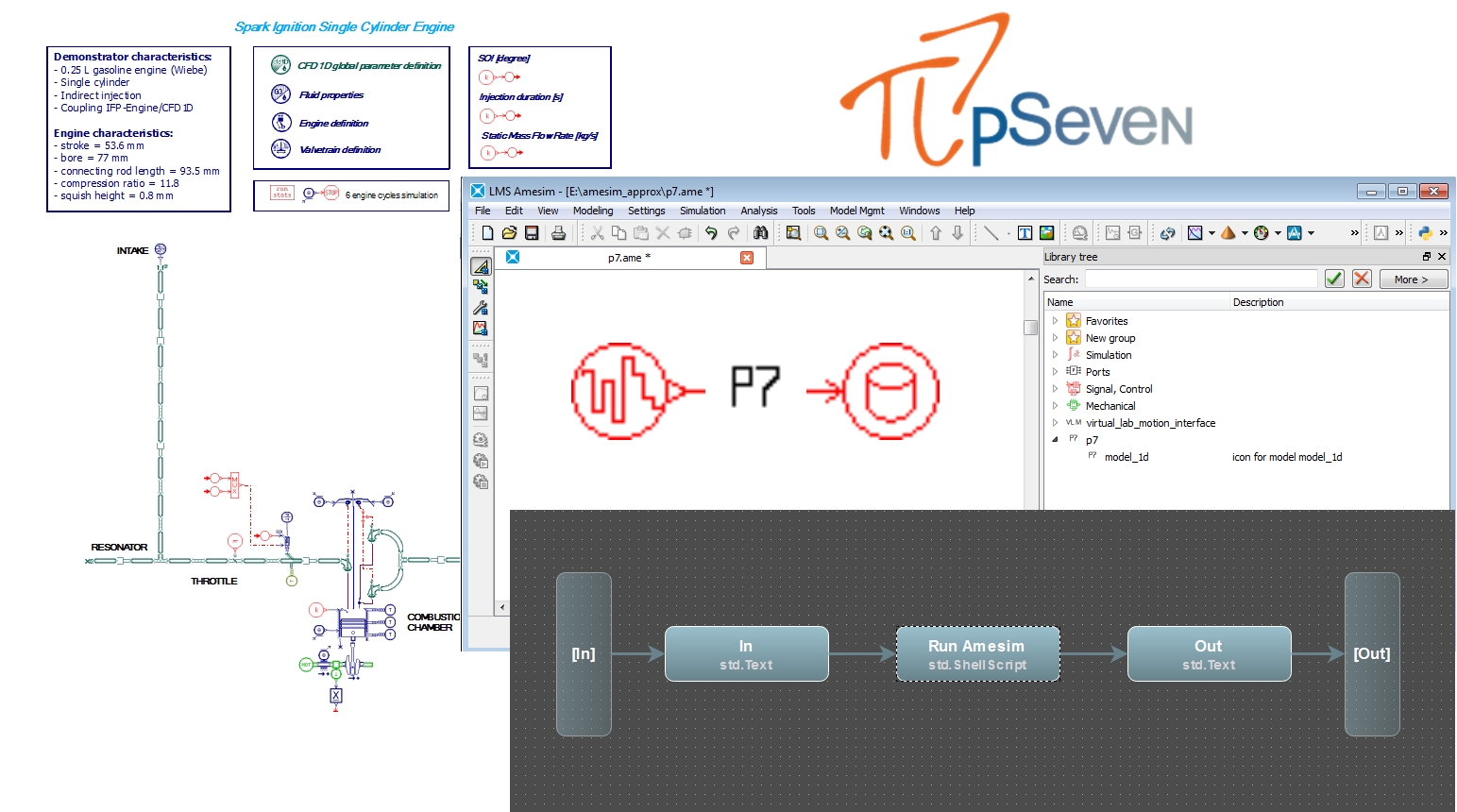Select the In std.Text block
Image resolution: width=1457 pixels, height=812 pixels.
pyautogui.click(x=746, y=653)
